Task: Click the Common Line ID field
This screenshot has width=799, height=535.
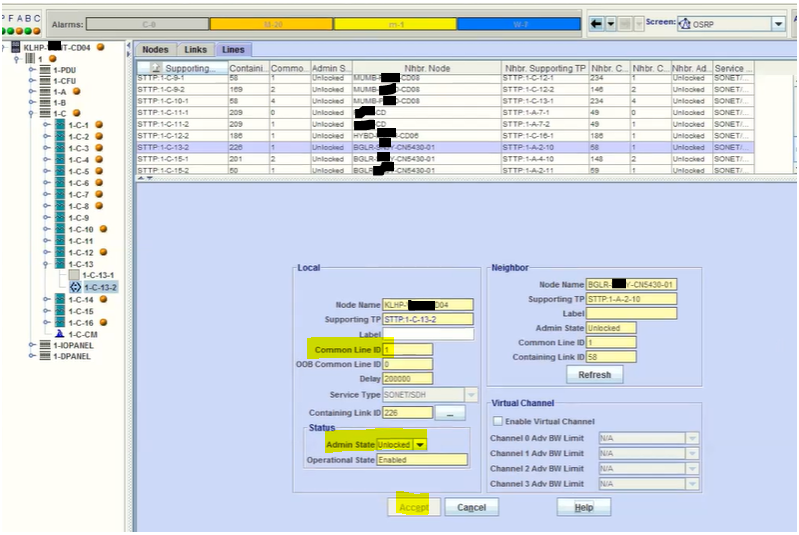Action: (x=408, y=350)
